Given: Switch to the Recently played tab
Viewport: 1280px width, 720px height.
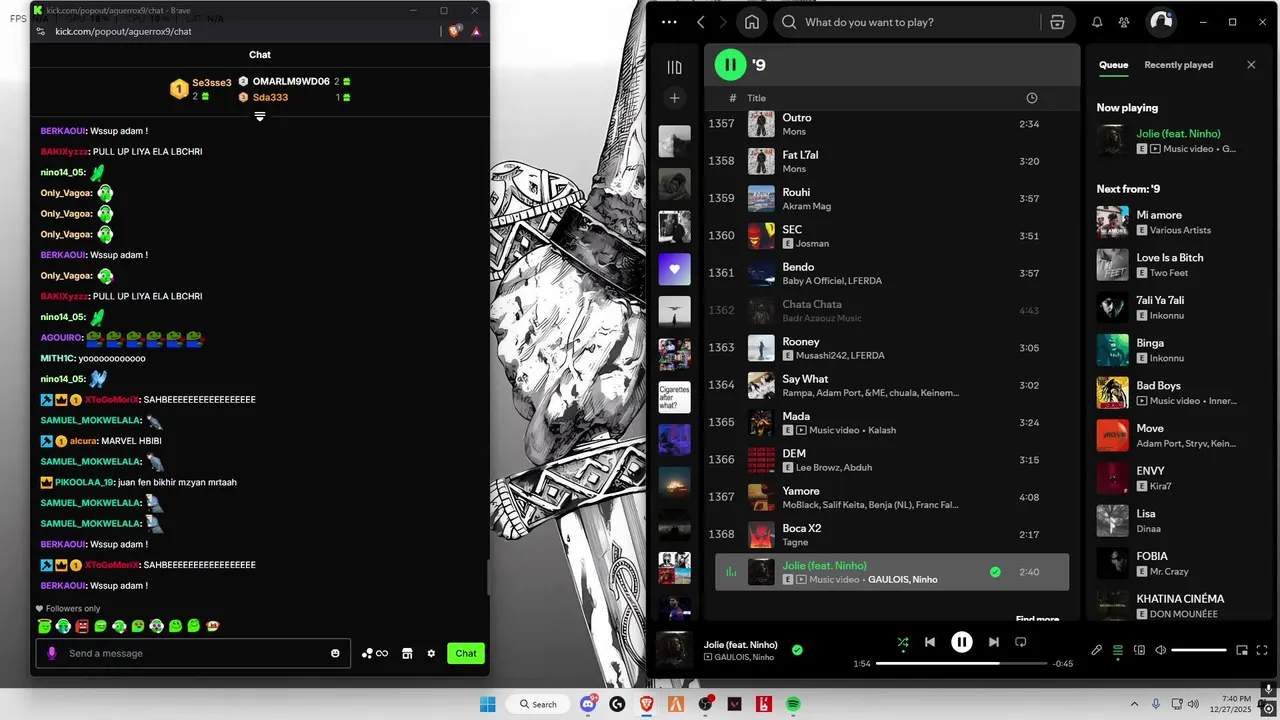Looking at the screenshot, I should 1178,65.
